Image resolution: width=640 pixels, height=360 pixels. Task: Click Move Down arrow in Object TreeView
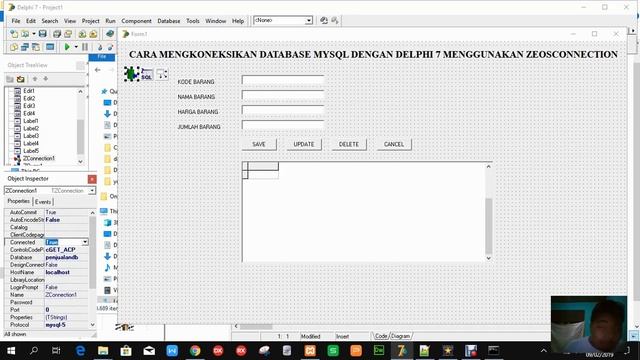(x=46, y=79)
